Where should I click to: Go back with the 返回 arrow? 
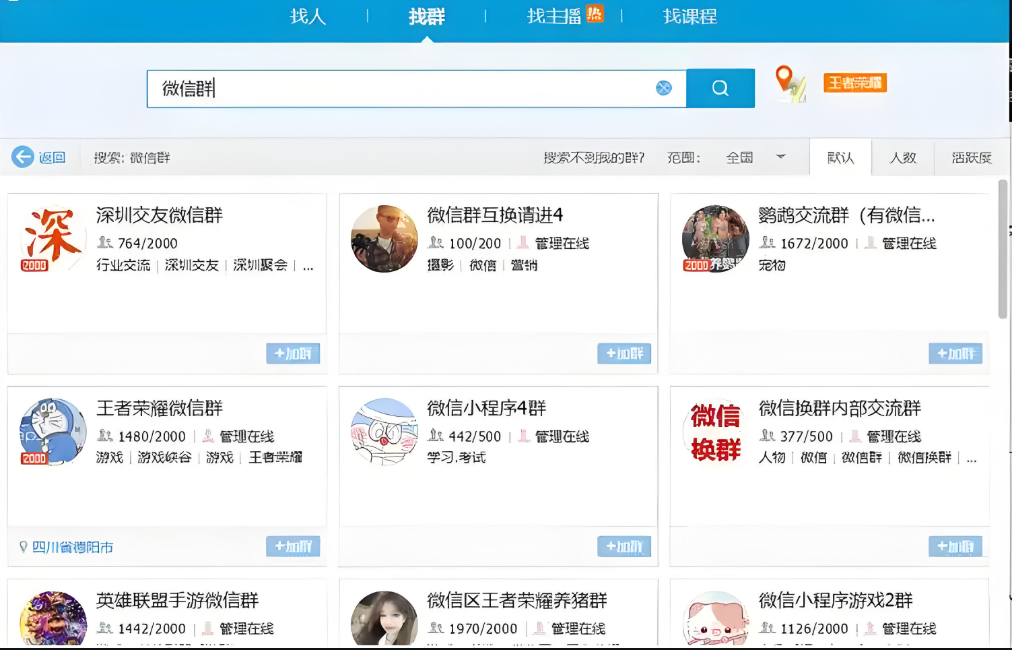tap(39, 157)
